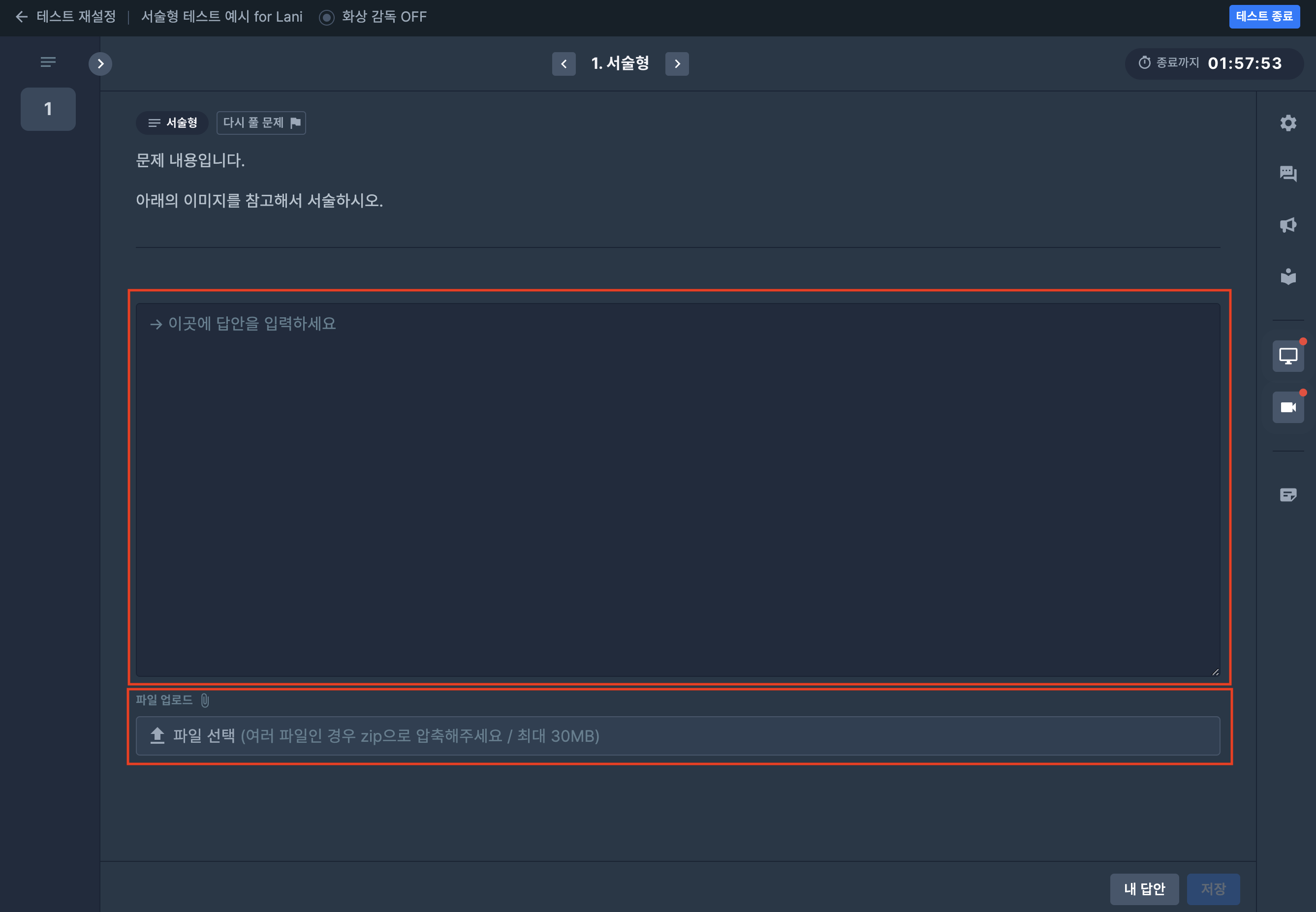The height and width of the screenshot is (912, 1316).
Task: Go to the previous question with left chevron
Action: coord(563,63)
